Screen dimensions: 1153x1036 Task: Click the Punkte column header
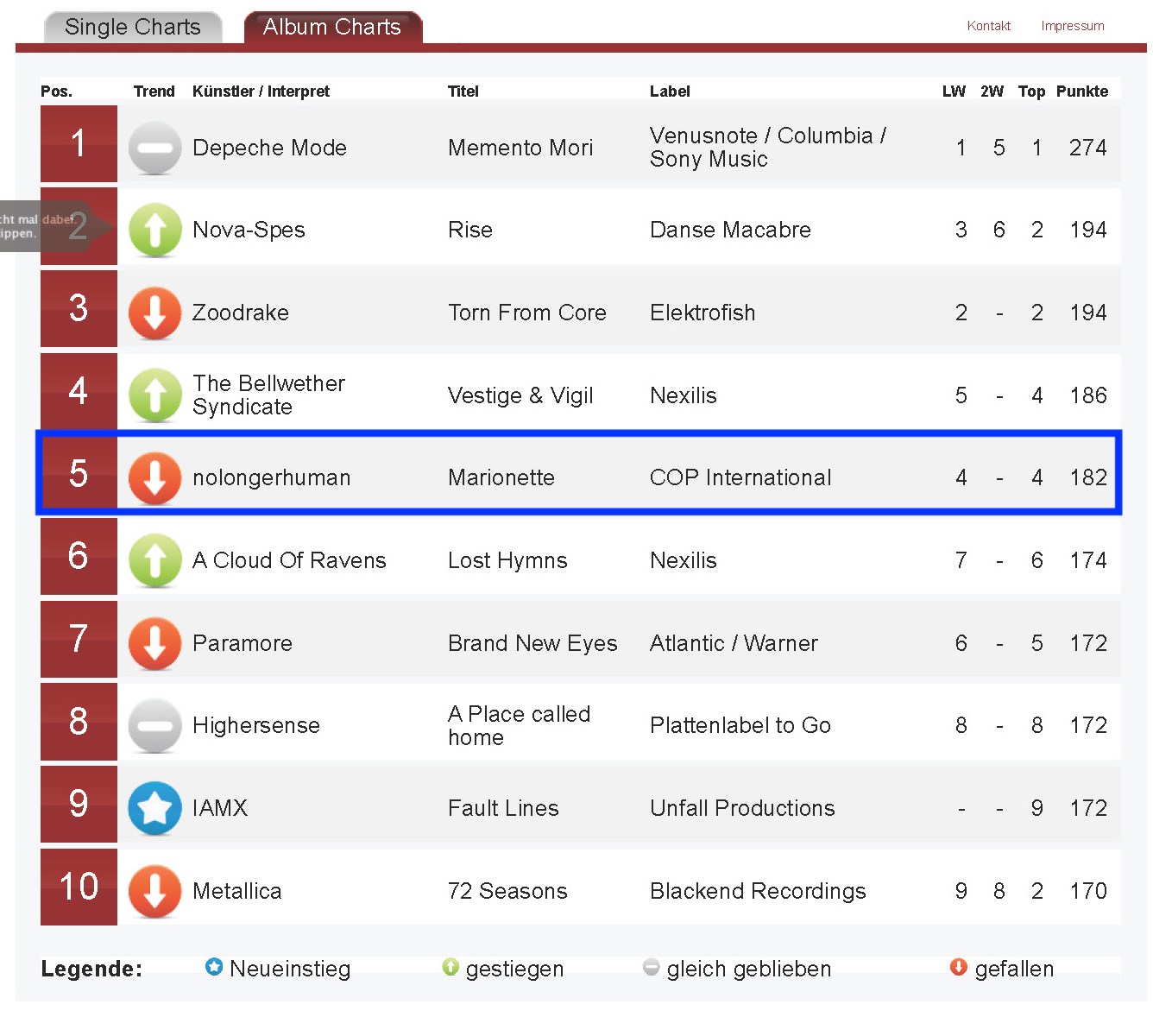[1081, 92]
